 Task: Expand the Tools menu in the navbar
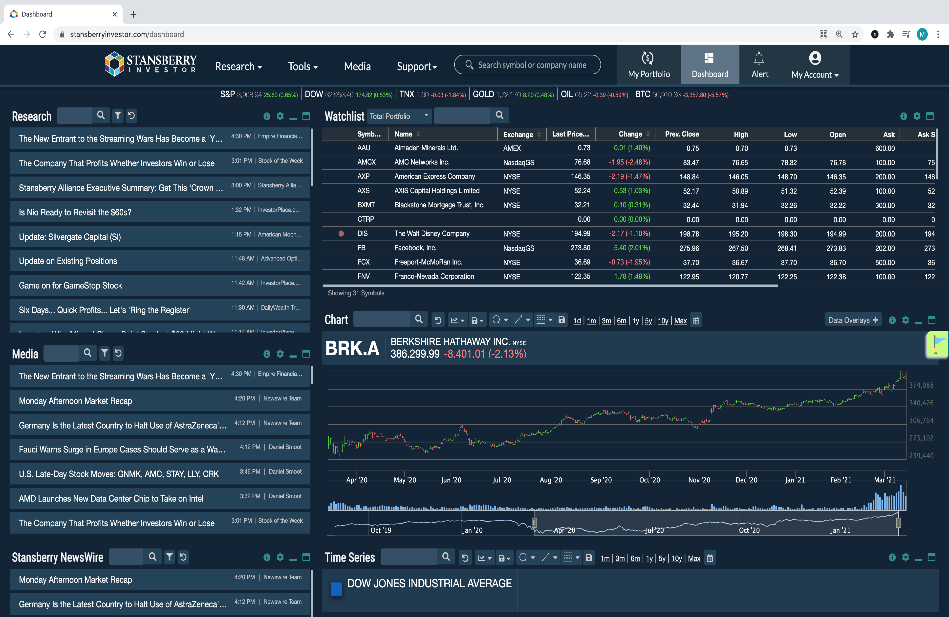(303, 67)
